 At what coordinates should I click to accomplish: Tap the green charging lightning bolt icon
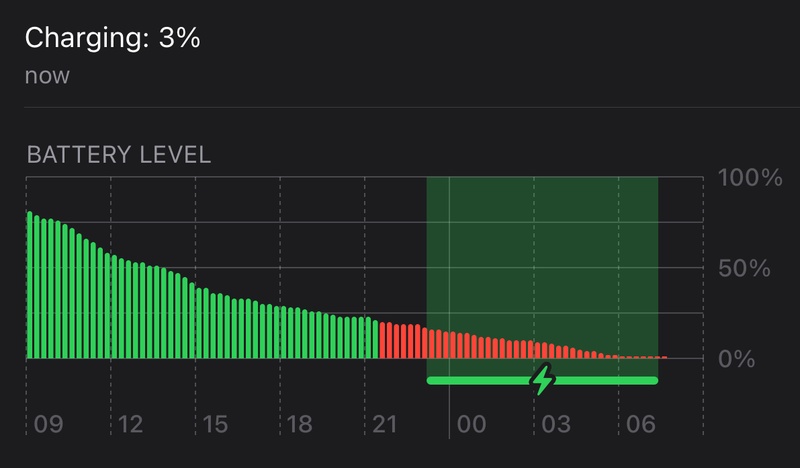542,379
